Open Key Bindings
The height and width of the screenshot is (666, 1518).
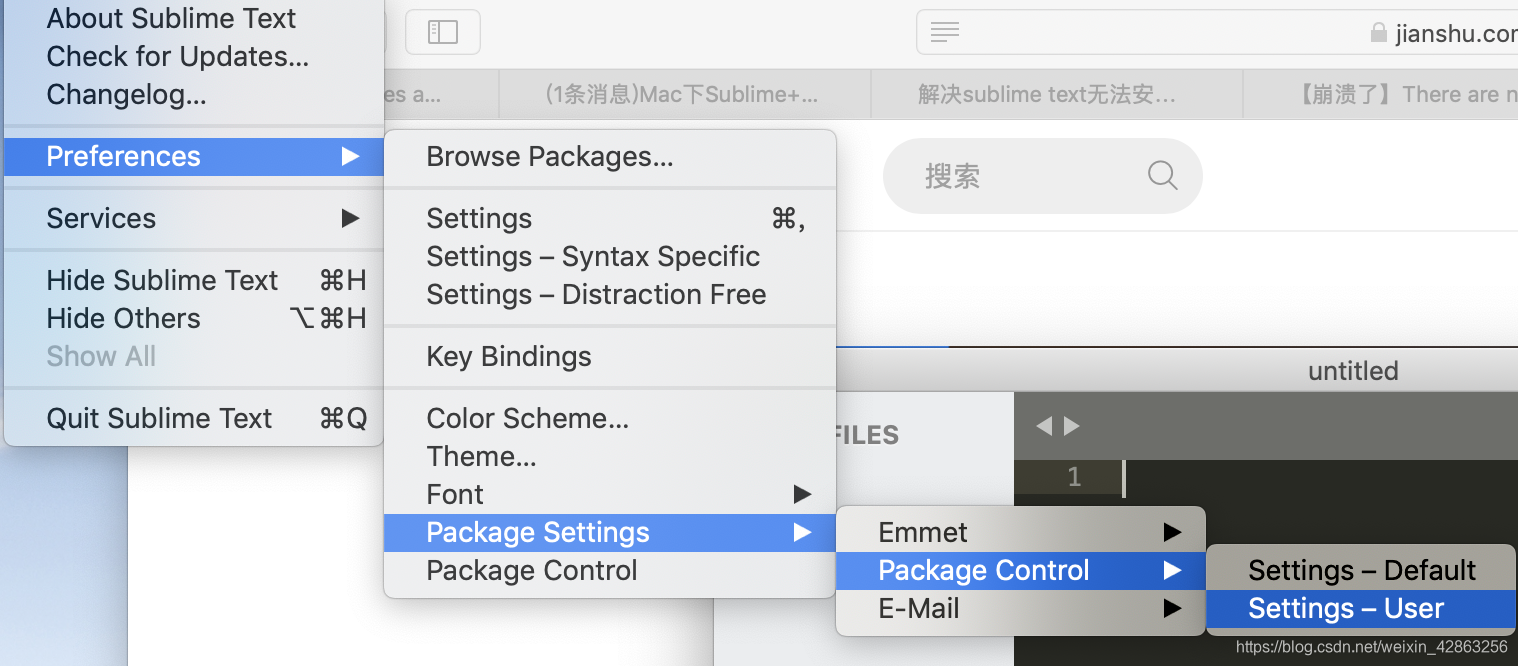click(610, 356)
